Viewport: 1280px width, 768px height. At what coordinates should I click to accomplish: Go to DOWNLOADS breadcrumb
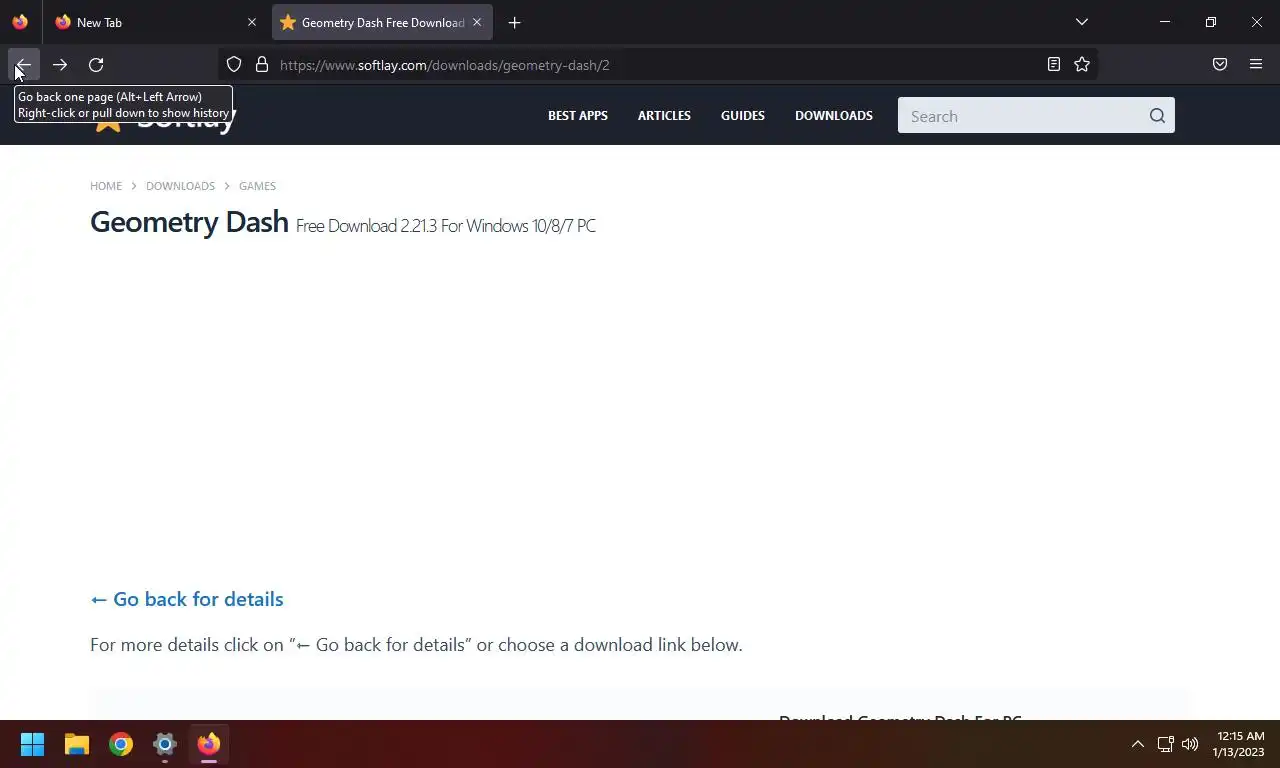tap(180, 186)
